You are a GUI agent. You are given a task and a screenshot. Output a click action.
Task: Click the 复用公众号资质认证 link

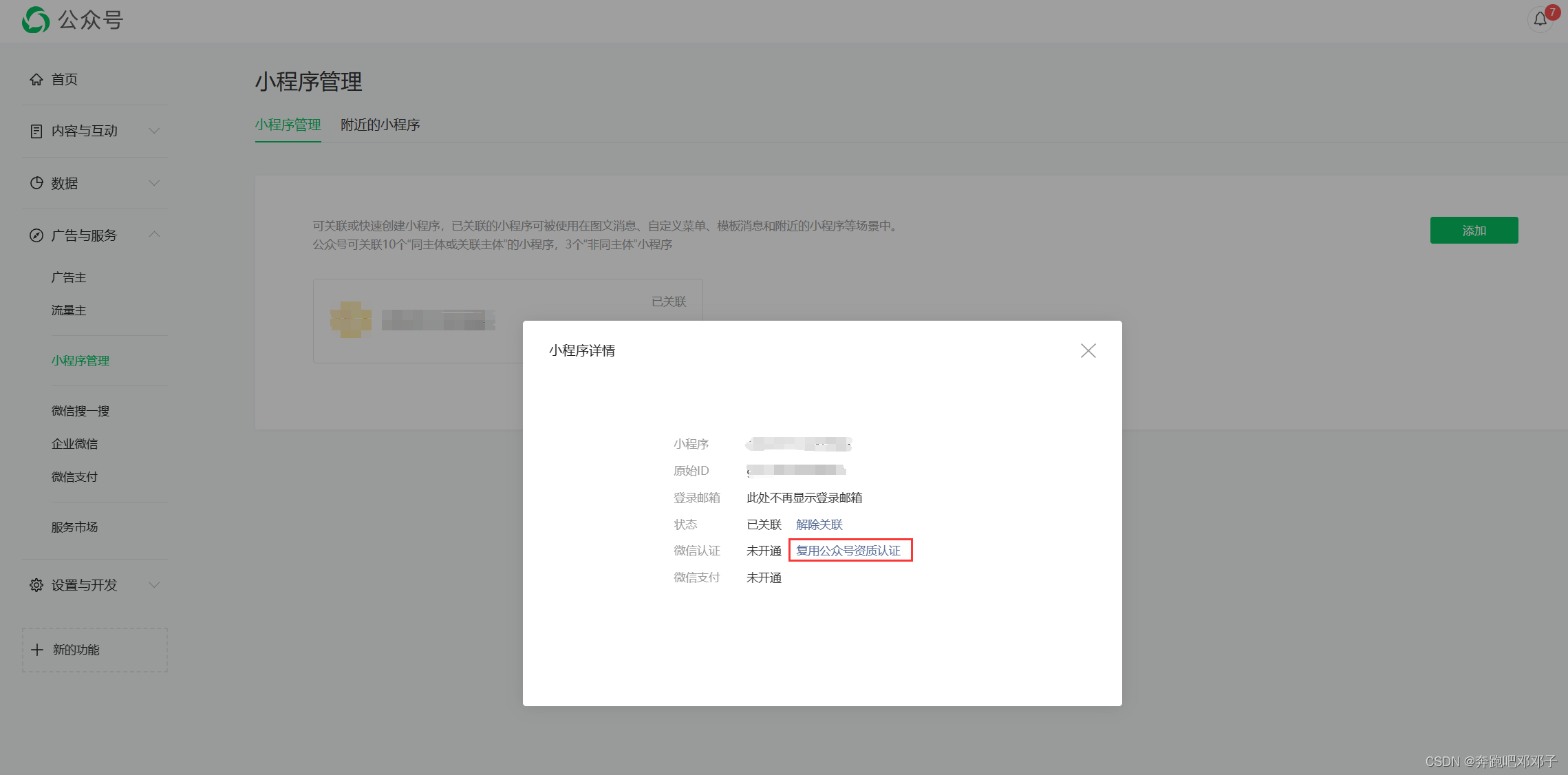click(x=848, y=551)
